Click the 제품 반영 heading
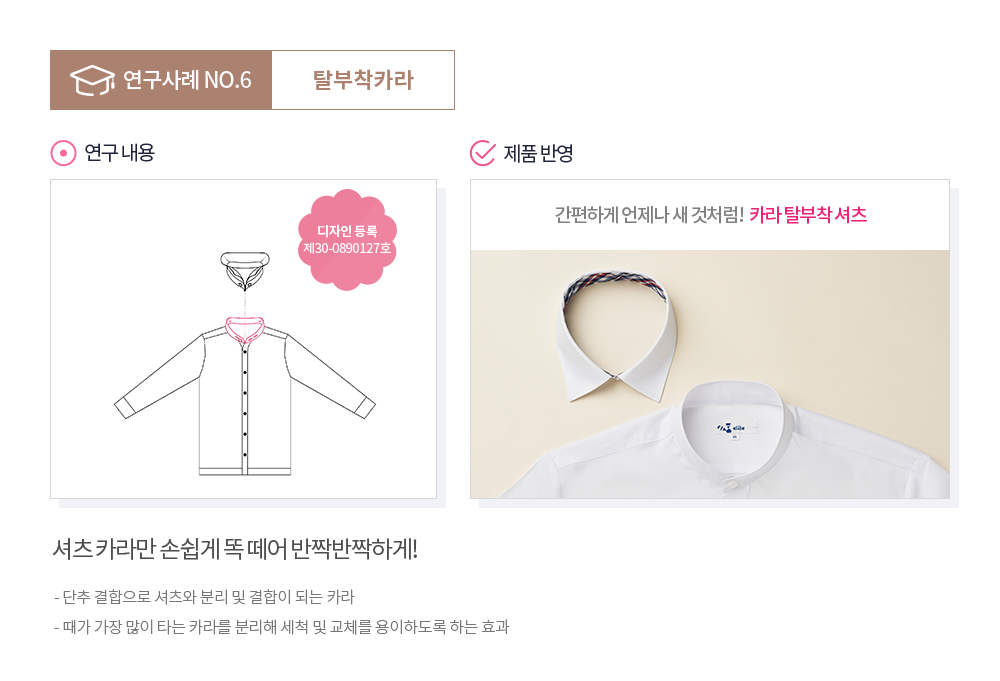 coord(538,153)
